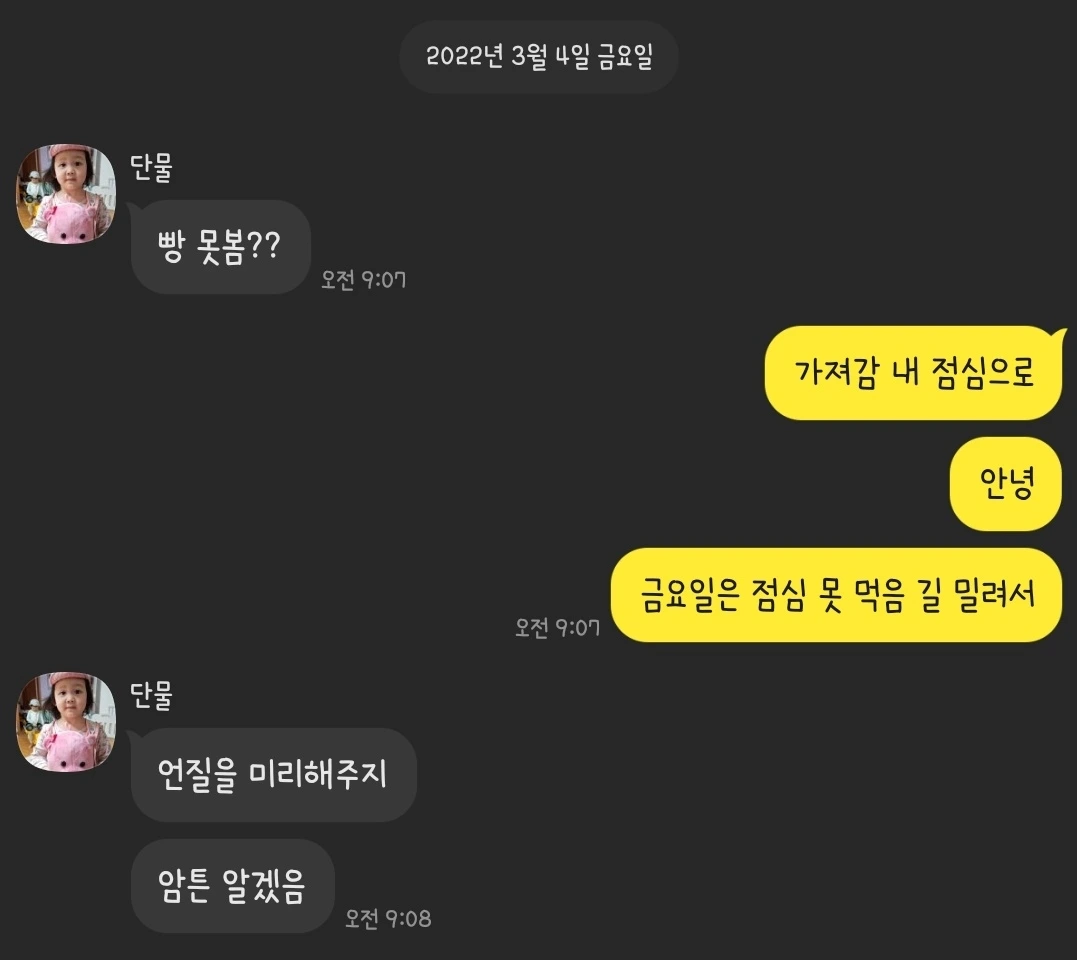Select the 암튼 알겠음 message bubble

click(x=232, y=886)
